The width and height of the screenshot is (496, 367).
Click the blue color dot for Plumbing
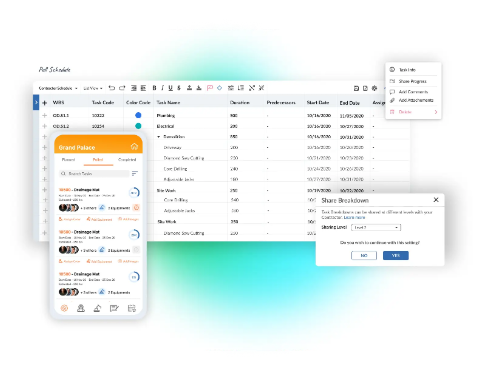138,115
